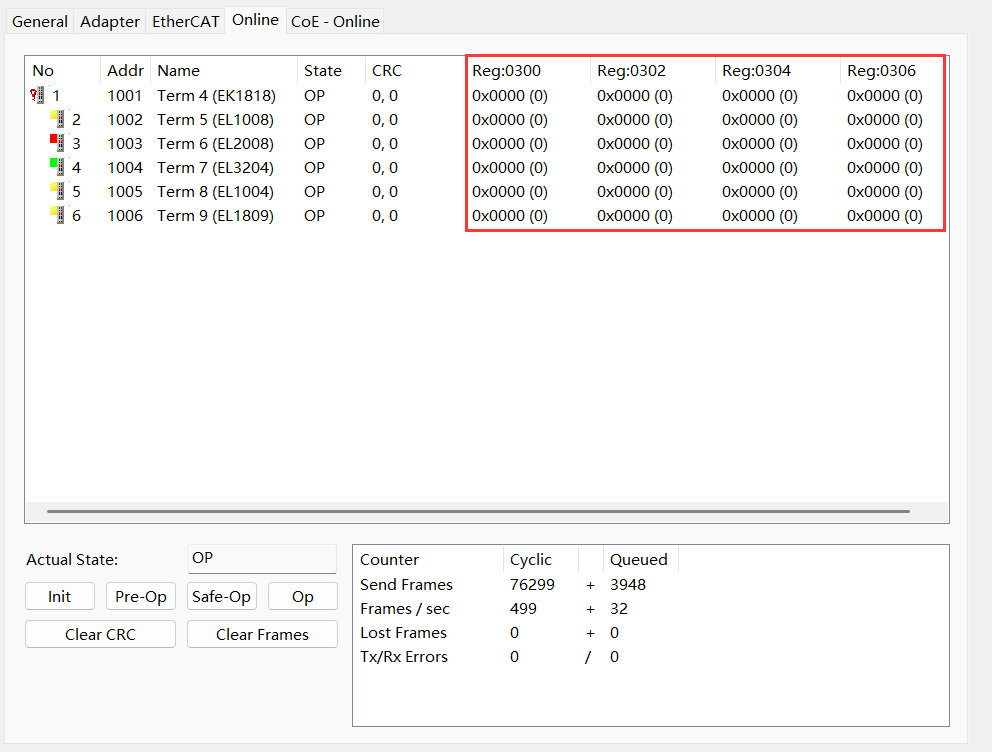The image size is (992, 752).
Task: Click address 1002 in the Addr column
Action: [125, 120]
